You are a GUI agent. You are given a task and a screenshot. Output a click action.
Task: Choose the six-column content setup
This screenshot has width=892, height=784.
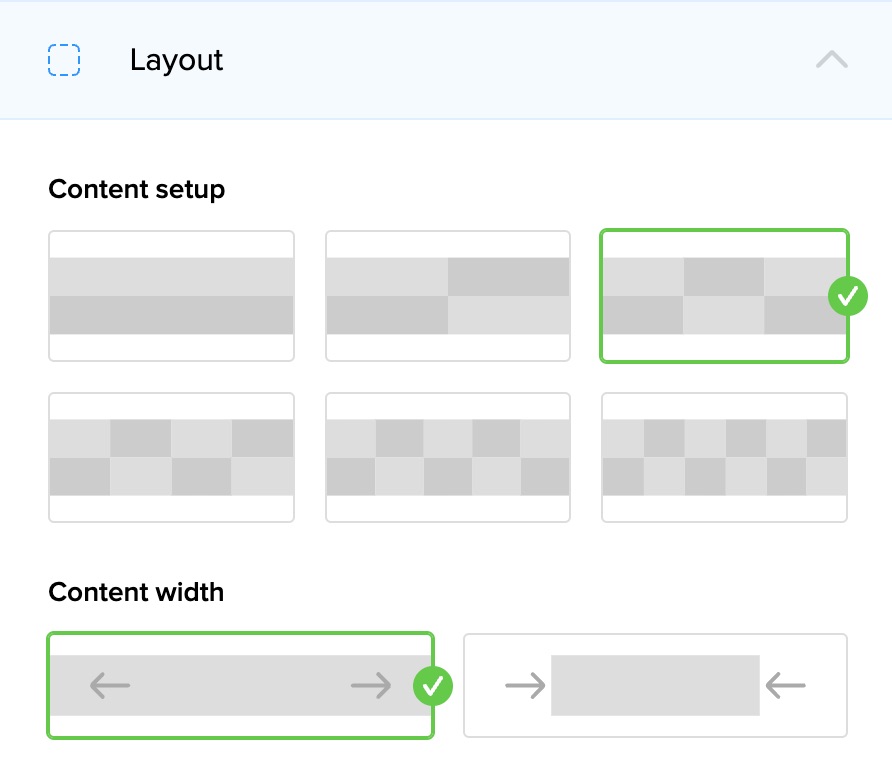[x=724, y=457]
